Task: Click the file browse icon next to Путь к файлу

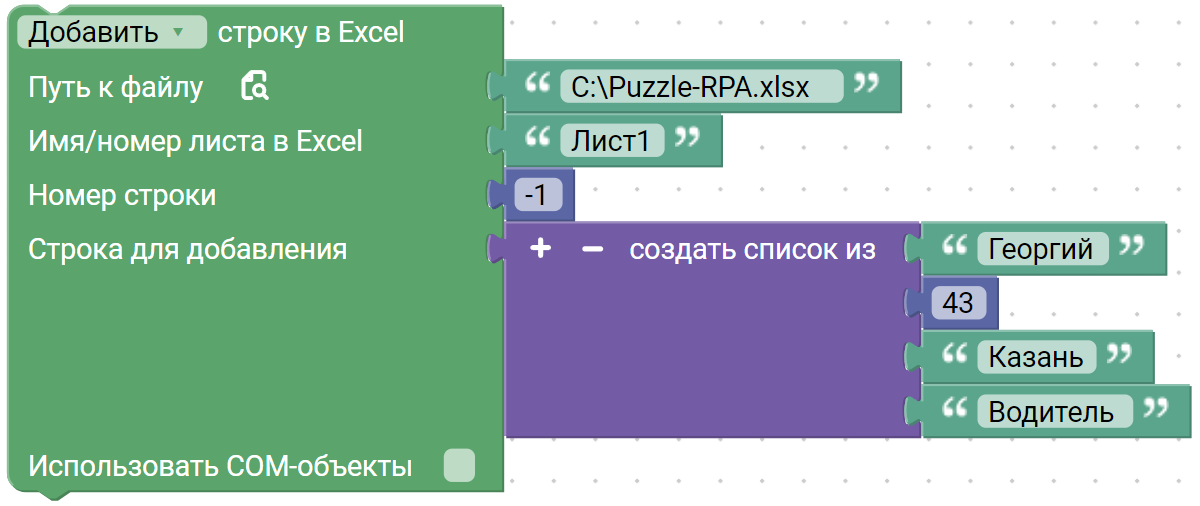Action: (x=255, y=87)
